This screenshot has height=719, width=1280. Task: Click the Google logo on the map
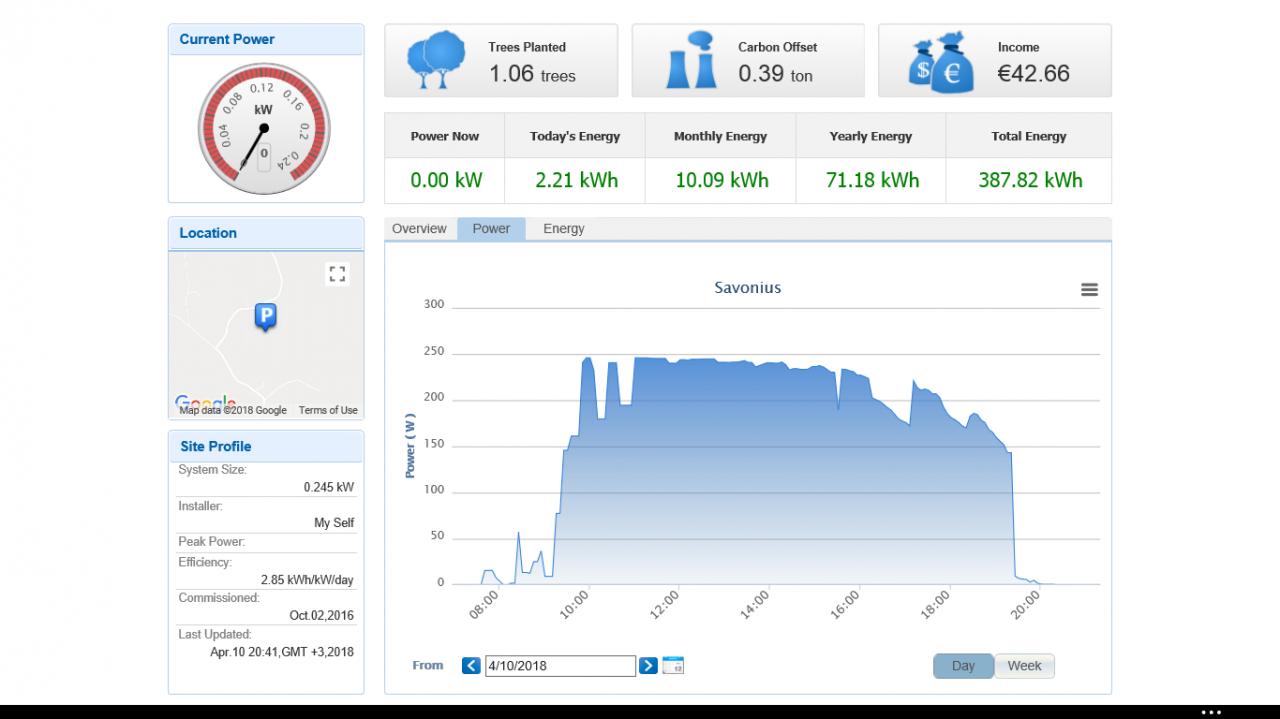pyautogui.click(x=205, y=402)
